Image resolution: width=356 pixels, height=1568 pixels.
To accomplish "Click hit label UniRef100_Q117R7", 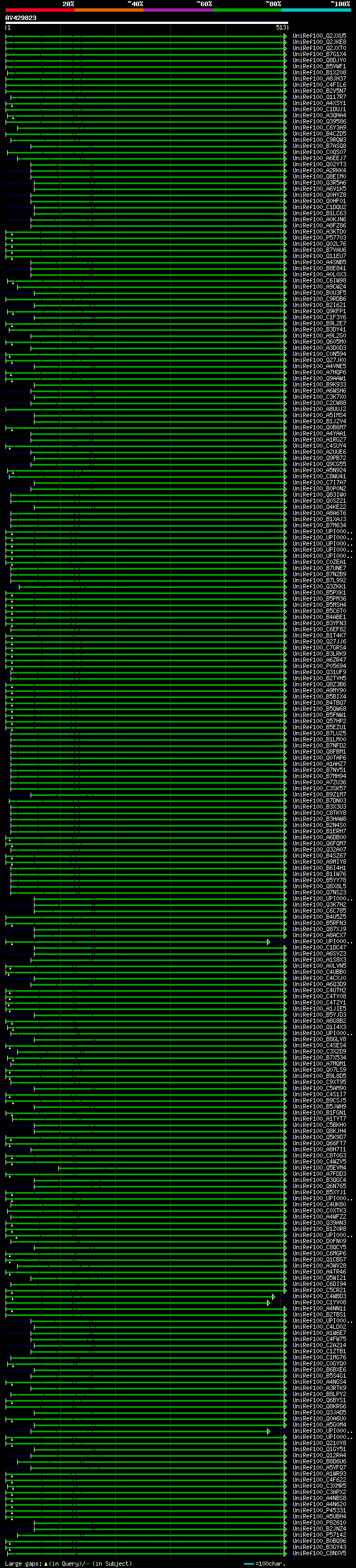I will tap(319, 97).
